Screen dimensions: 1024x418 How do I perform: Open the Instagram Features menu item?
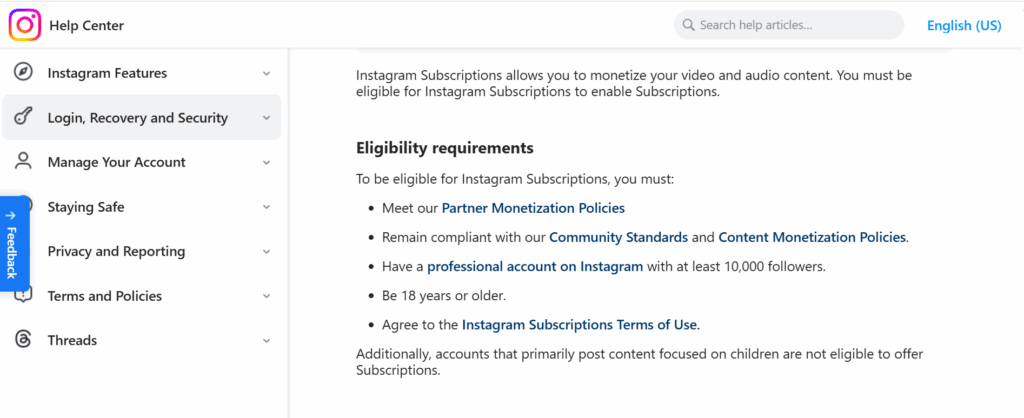tap(142, 73)
